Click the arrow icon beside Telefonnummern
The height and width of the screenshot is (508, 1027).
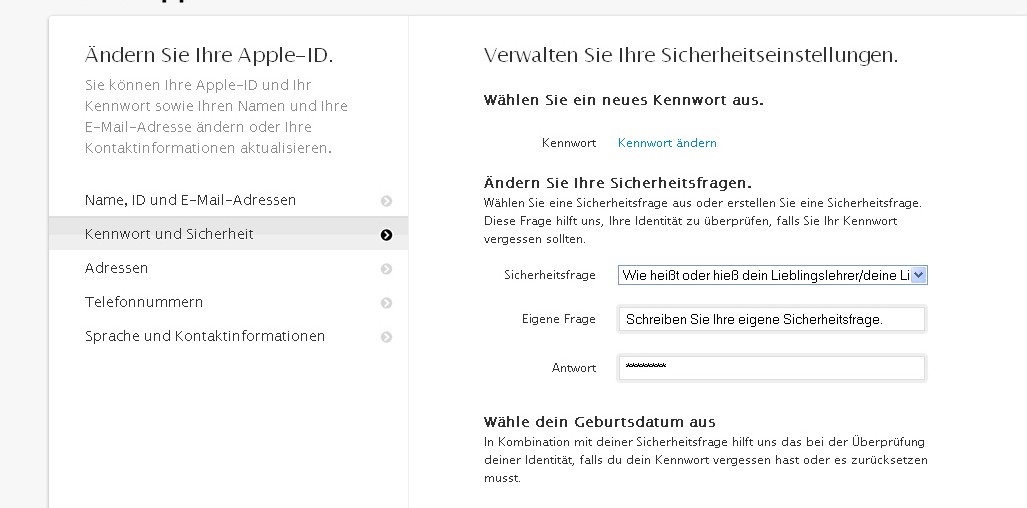pyautogui.click(x=386, y=303)
